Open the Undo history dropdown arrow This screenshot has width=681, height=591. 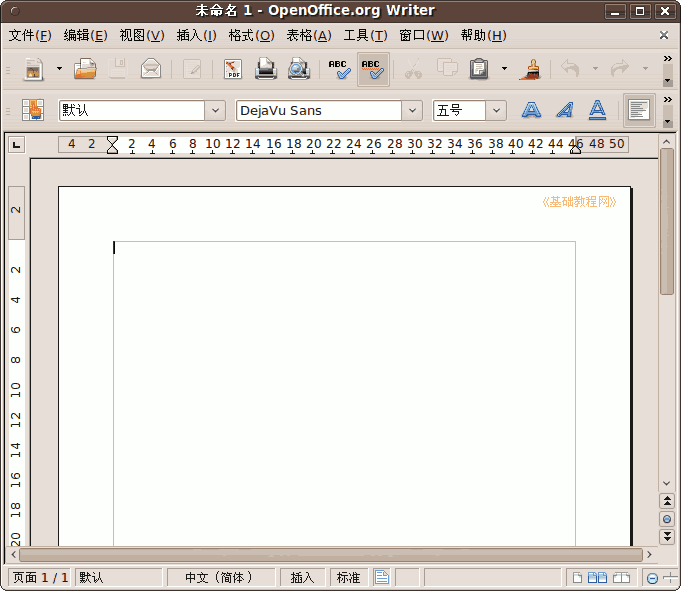[x=595, y=69]
